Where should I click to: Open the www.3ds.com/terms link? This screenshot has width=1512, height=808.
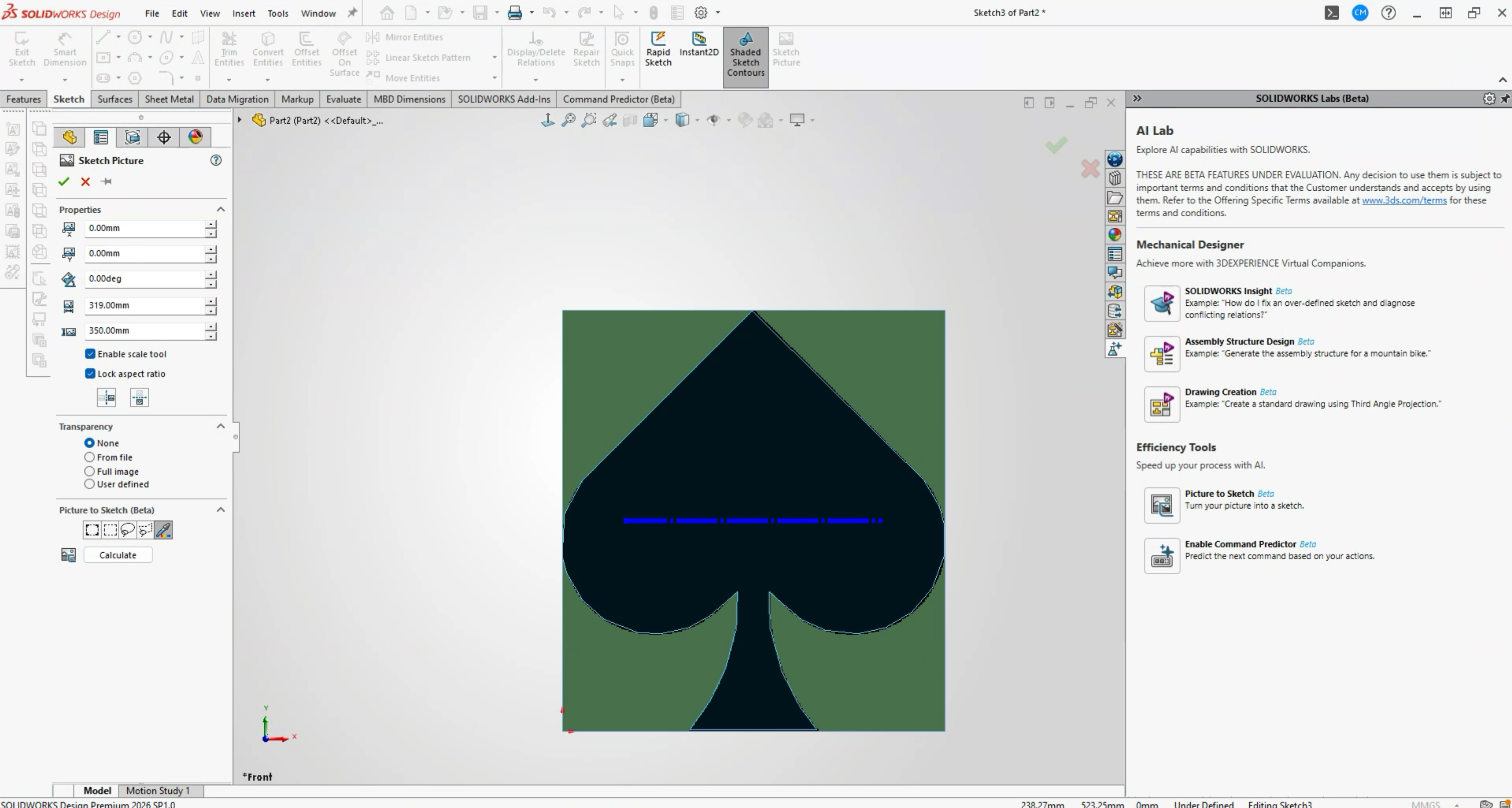[1403, 200]
